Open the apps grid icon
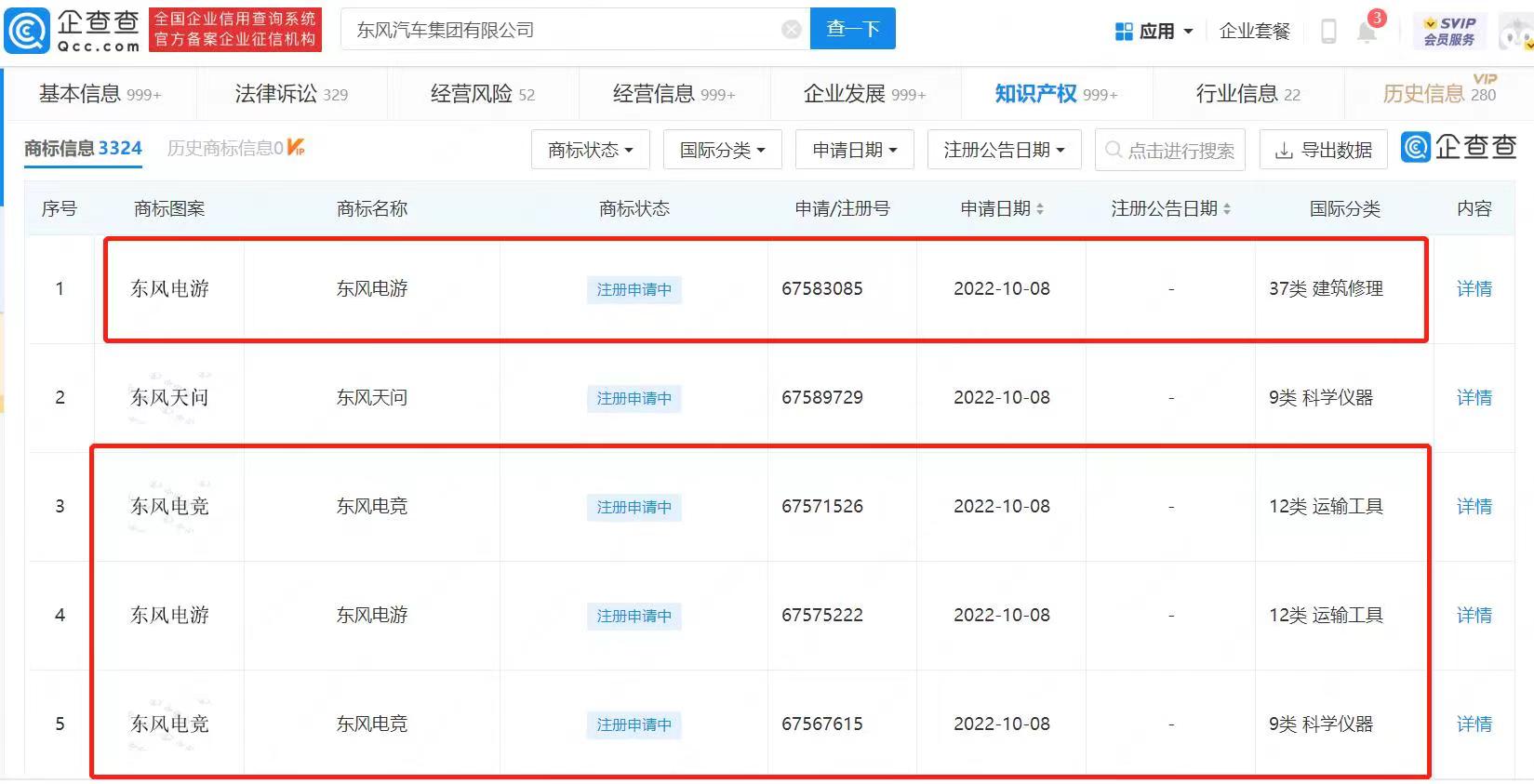Viewport: 1534px width, 784px height. 1124,32
